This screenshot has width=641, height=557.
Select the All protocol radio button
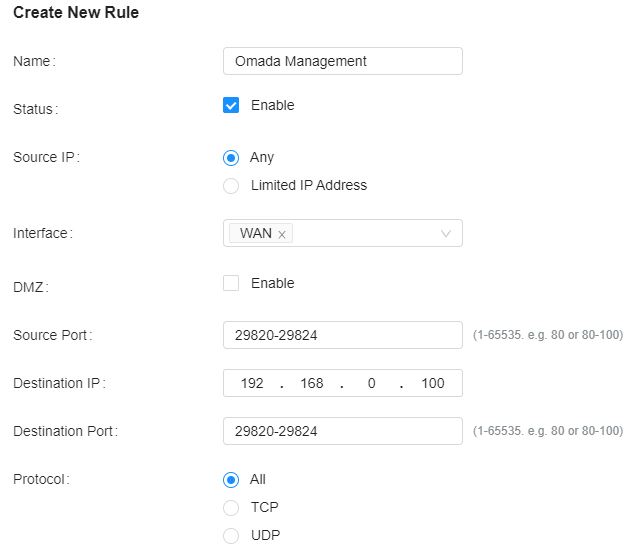[x=231, y=479]
